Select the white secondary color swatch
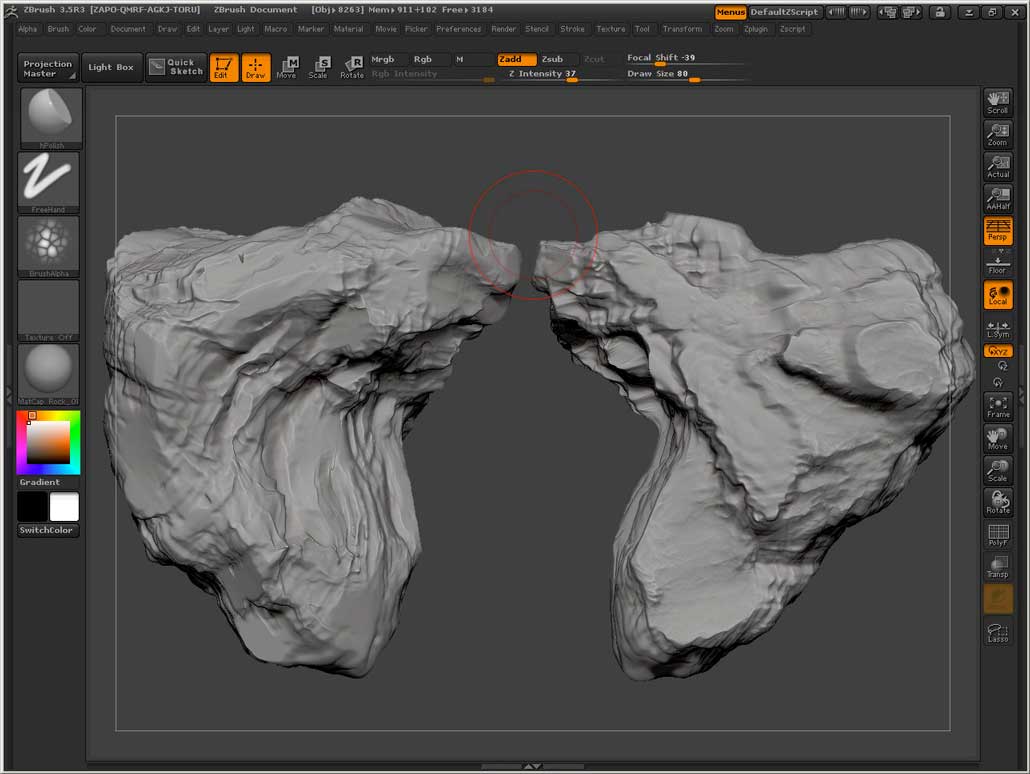Screen dimensions: 1030x774 pyautogui.click(x=64, y=507)
